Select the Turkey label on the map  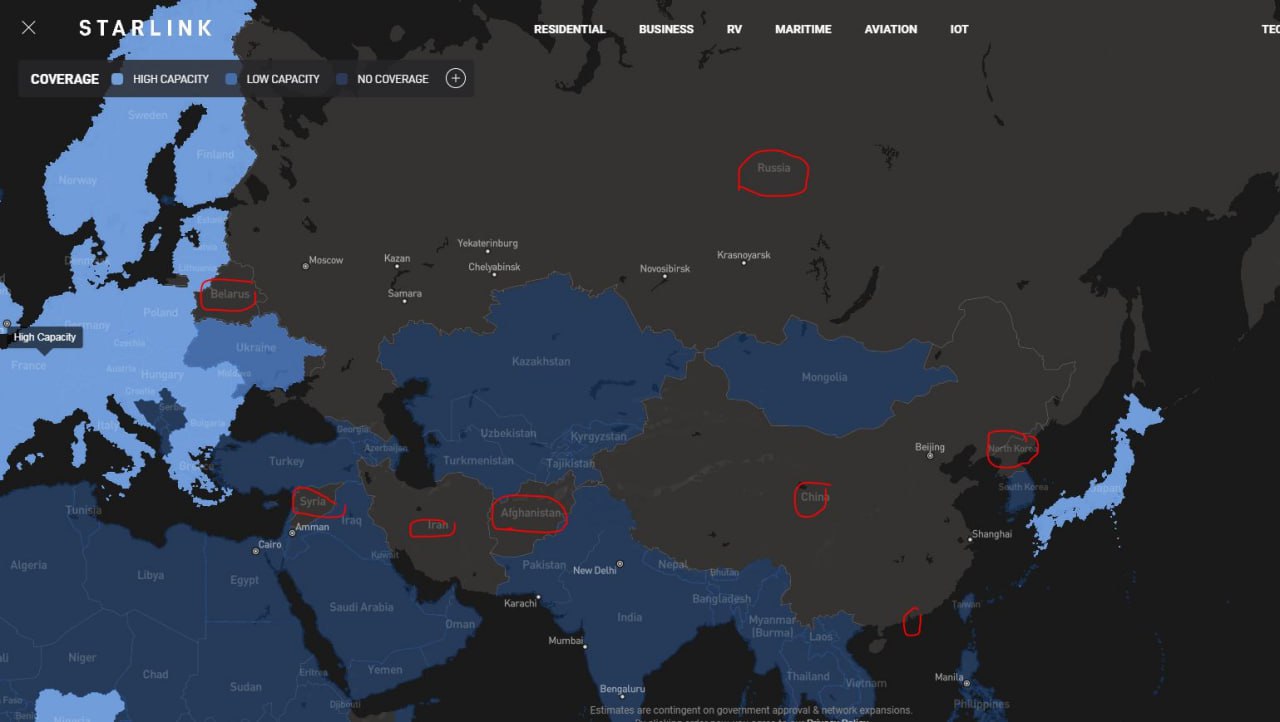tap(287, 461)
